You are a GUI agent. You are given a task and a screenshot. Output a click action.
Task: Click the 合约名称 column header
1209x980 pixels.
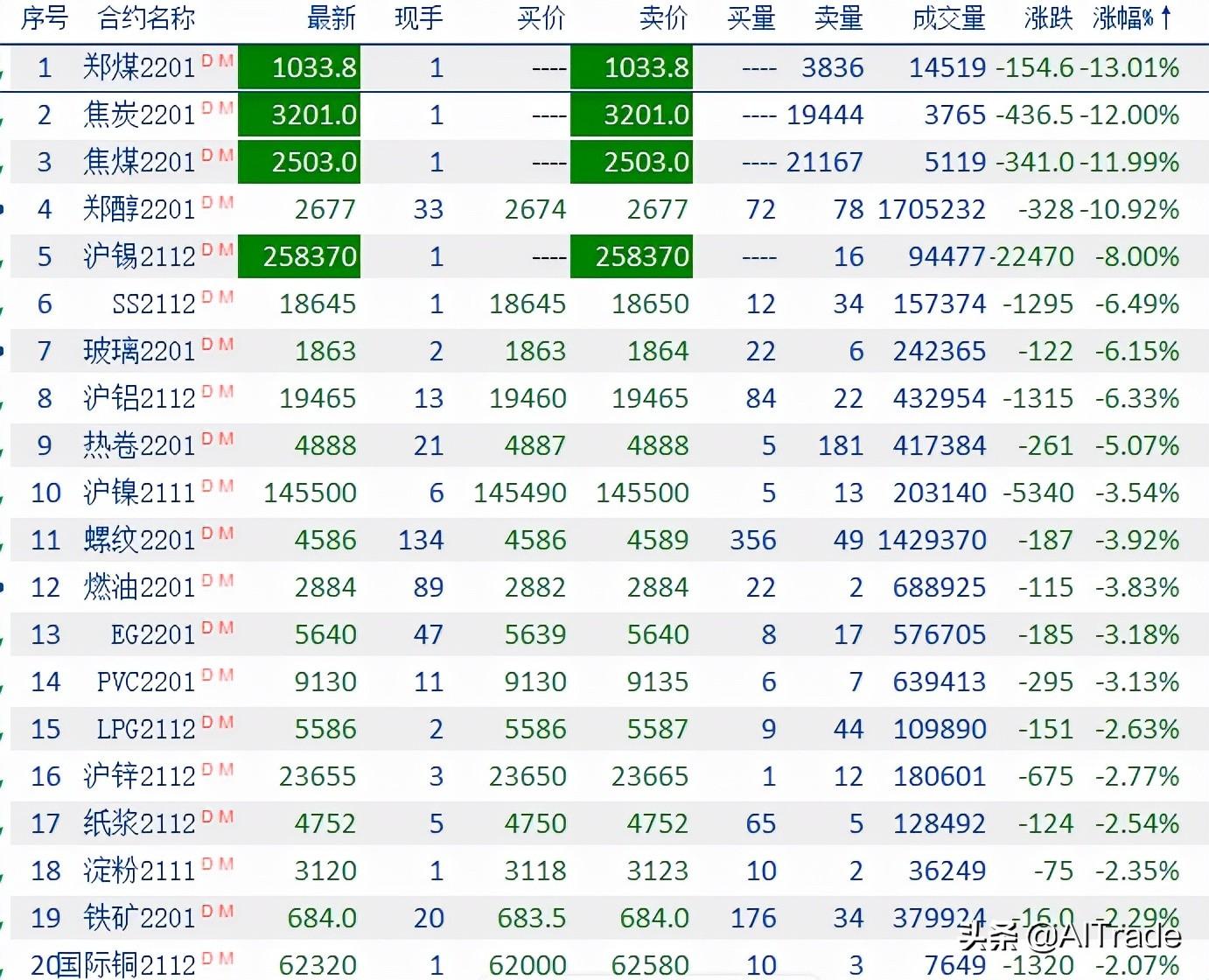[x=146, y=17]
